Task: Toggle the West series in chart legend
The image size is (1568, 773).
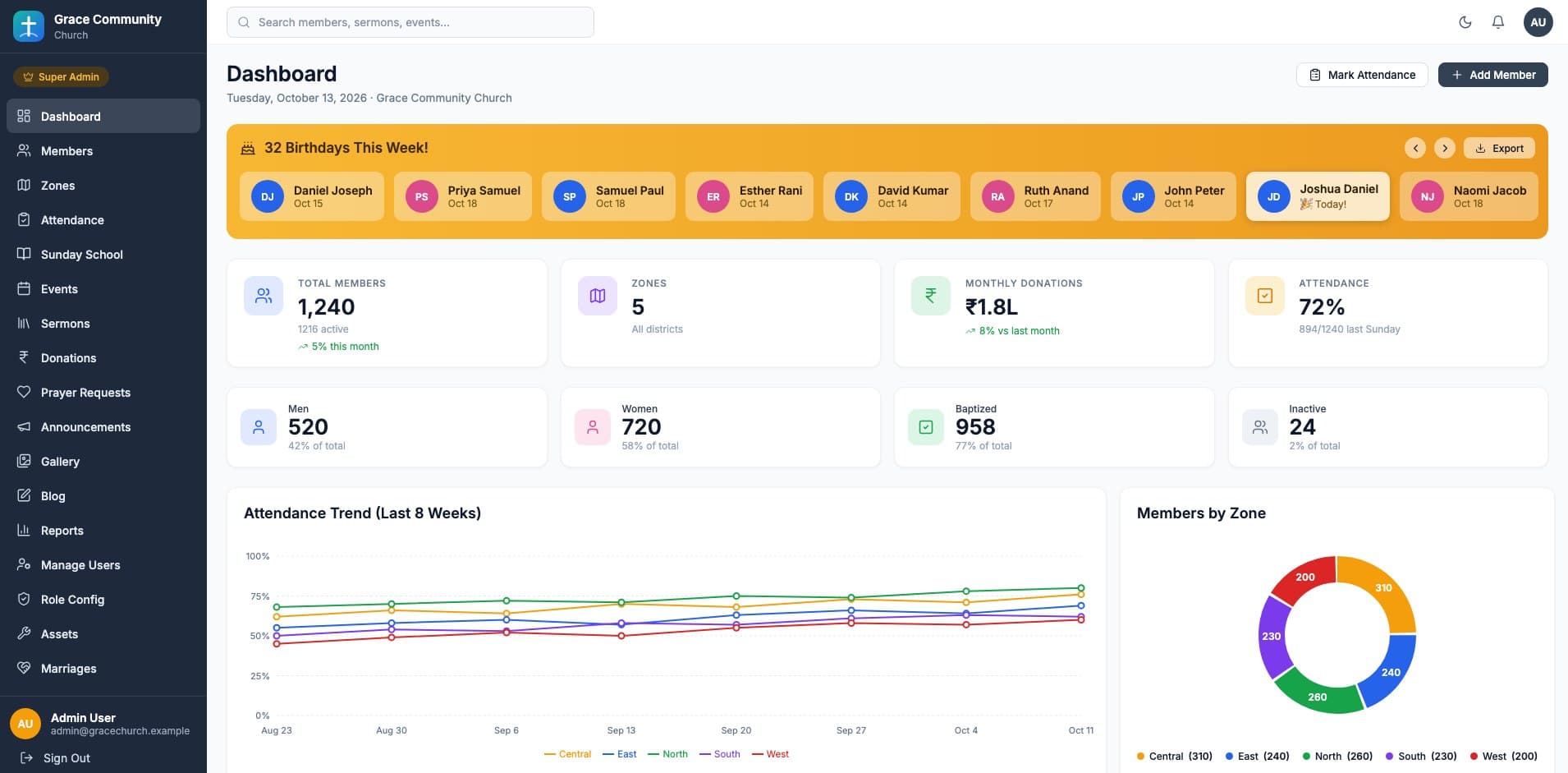Action: [770, 754]
